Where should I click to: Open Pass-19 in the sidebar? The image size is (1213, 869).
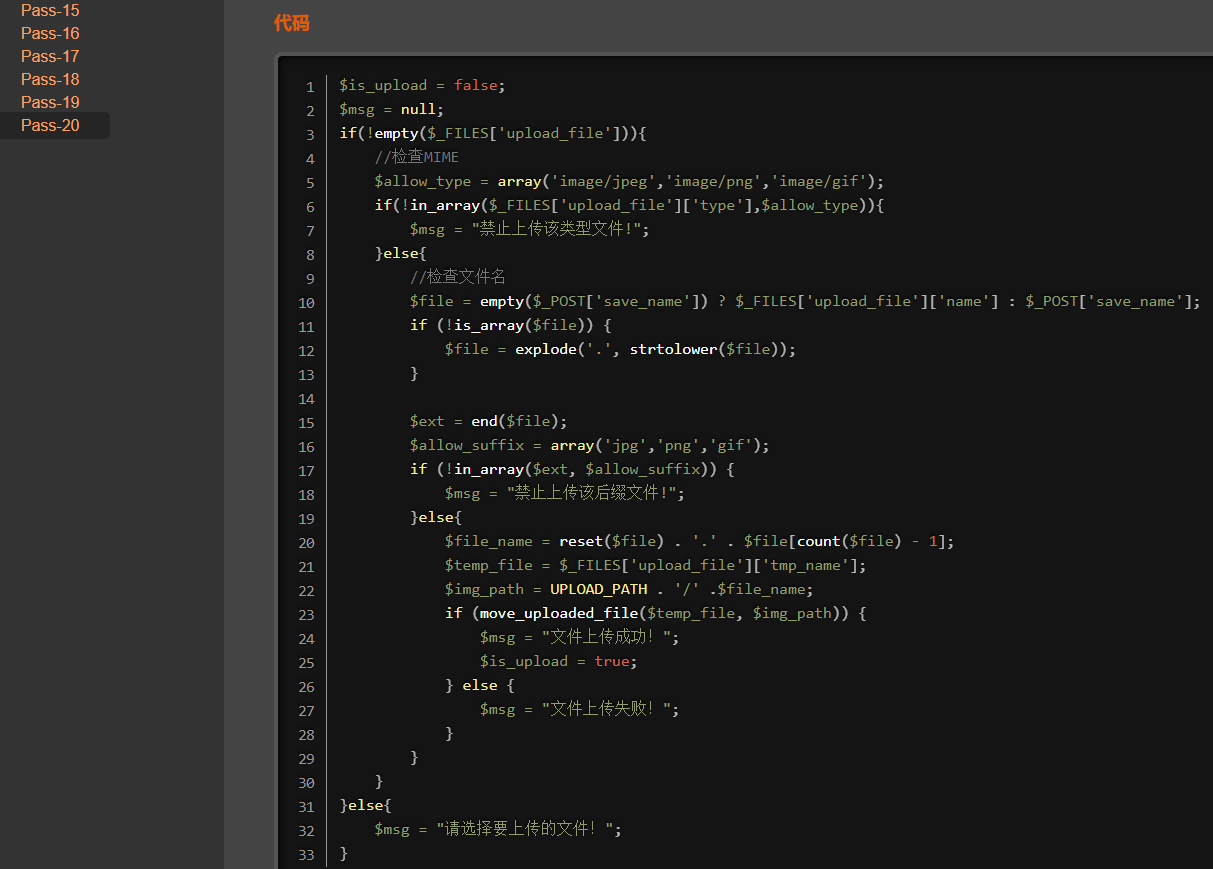click(50, 103)
